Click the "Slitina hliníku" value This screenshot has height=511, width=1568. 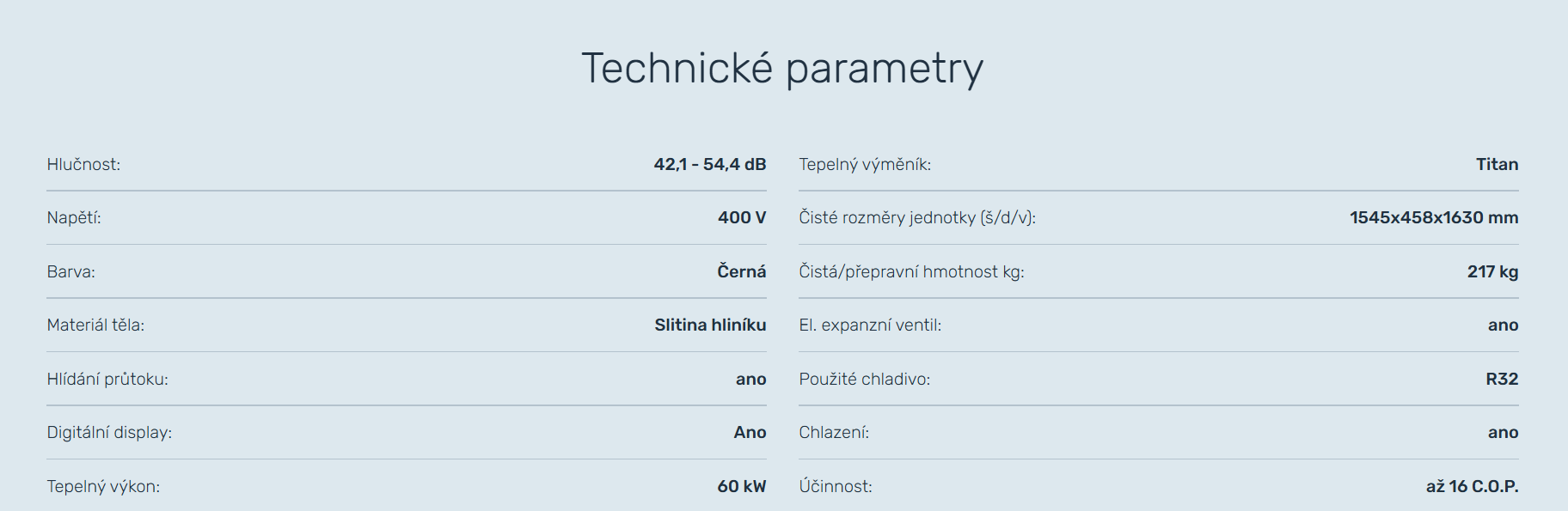click(x=709, y=325)
